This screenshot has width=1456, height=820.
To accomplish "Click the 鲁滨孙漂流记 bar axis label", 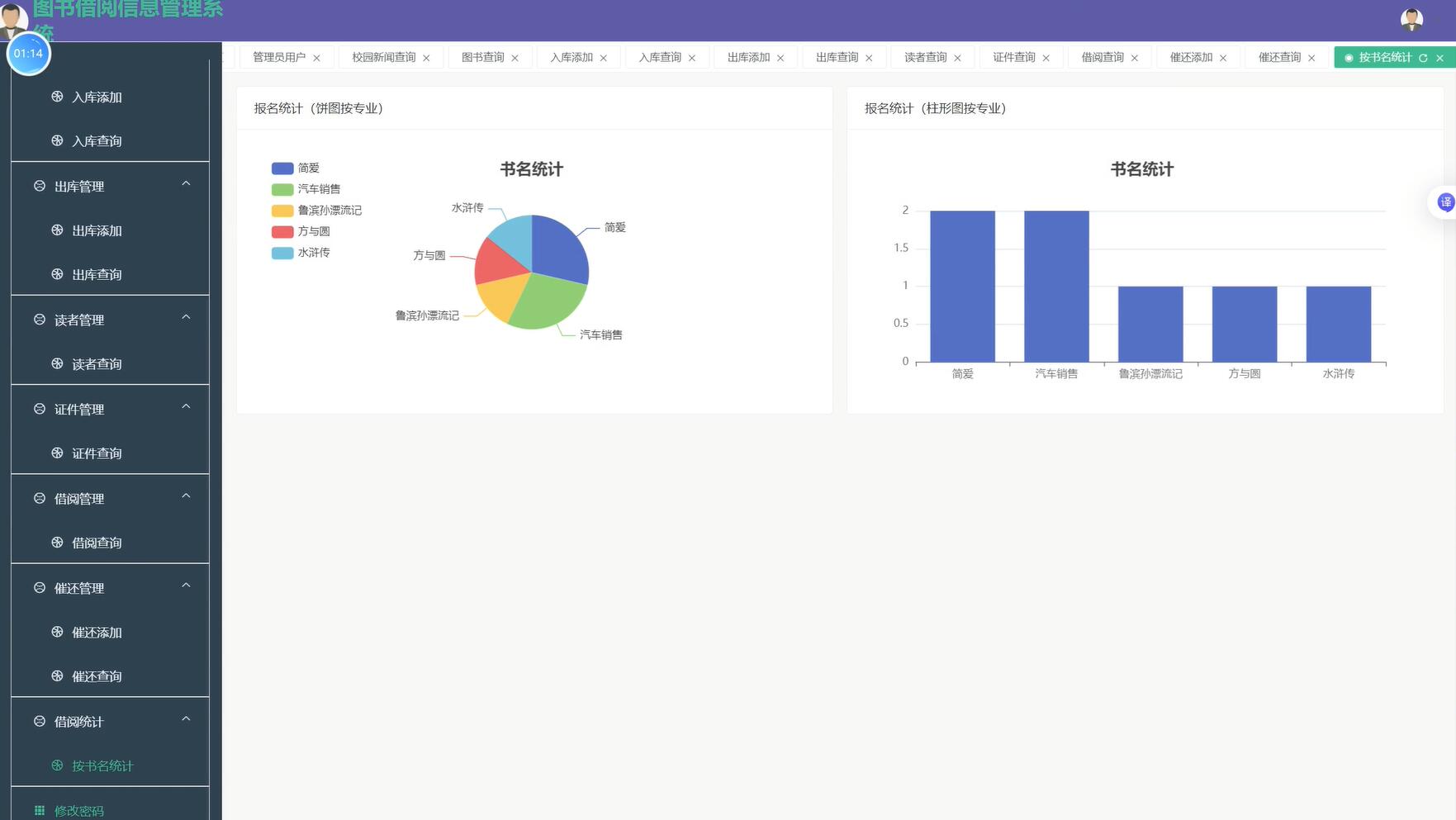I will (x=1150, y=374).
